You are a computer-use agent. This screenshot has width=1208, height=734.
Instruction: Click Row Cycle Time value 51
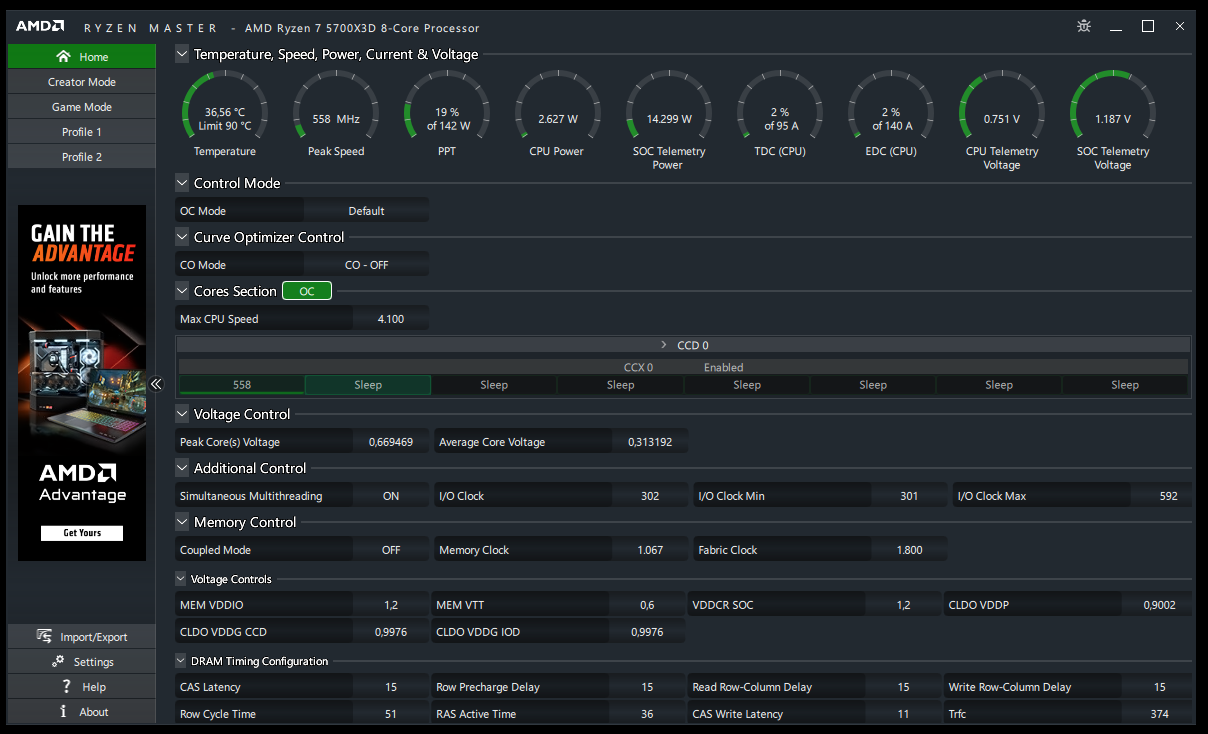(391, 714)
